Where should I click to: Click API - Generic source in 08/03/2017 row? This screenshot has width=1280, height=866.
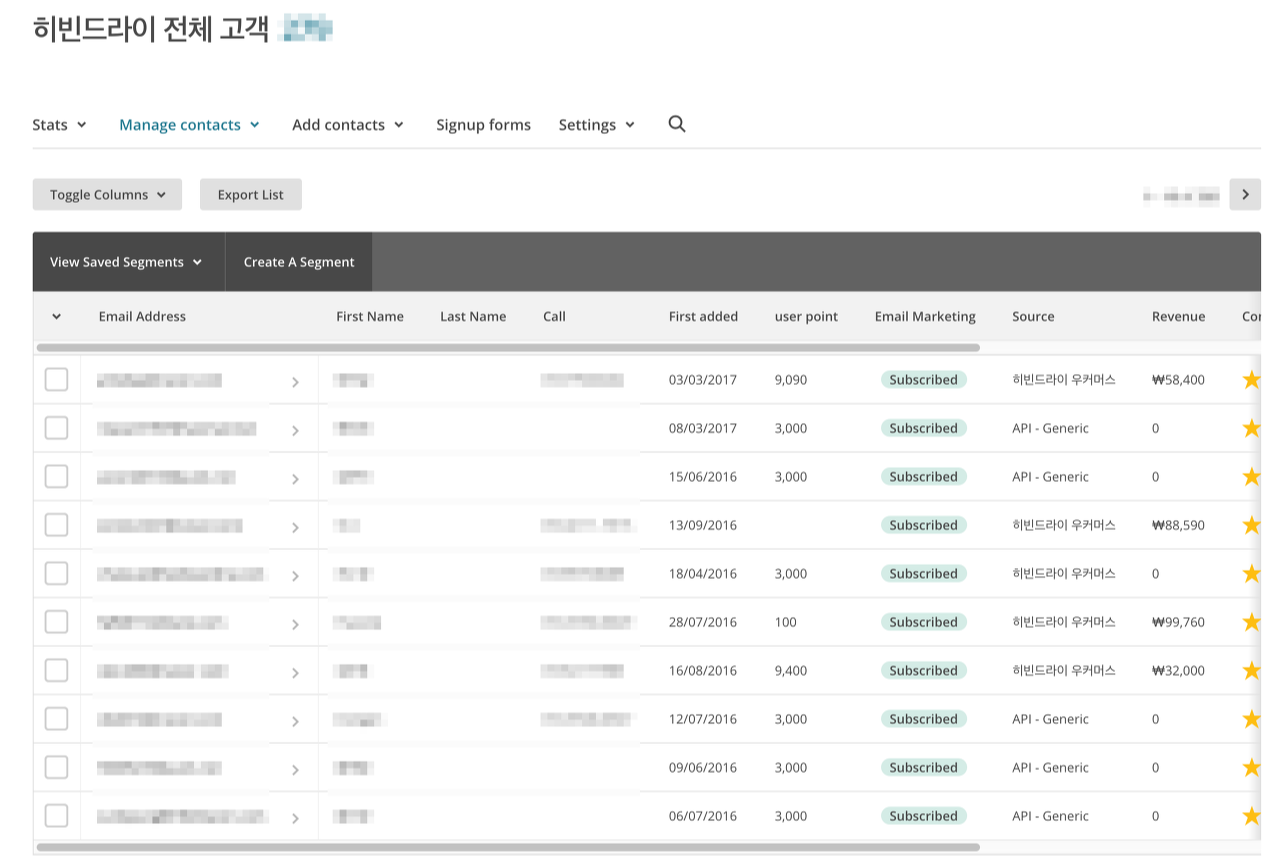[1050, 428]
